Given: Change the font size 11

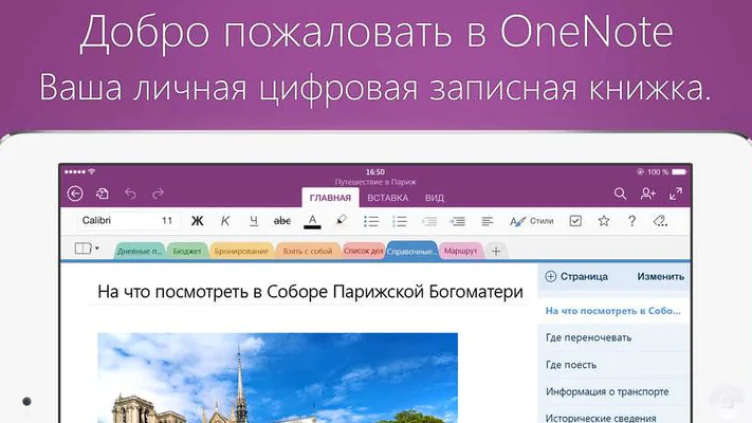Looking at the screenshot, I should [167, 221].
